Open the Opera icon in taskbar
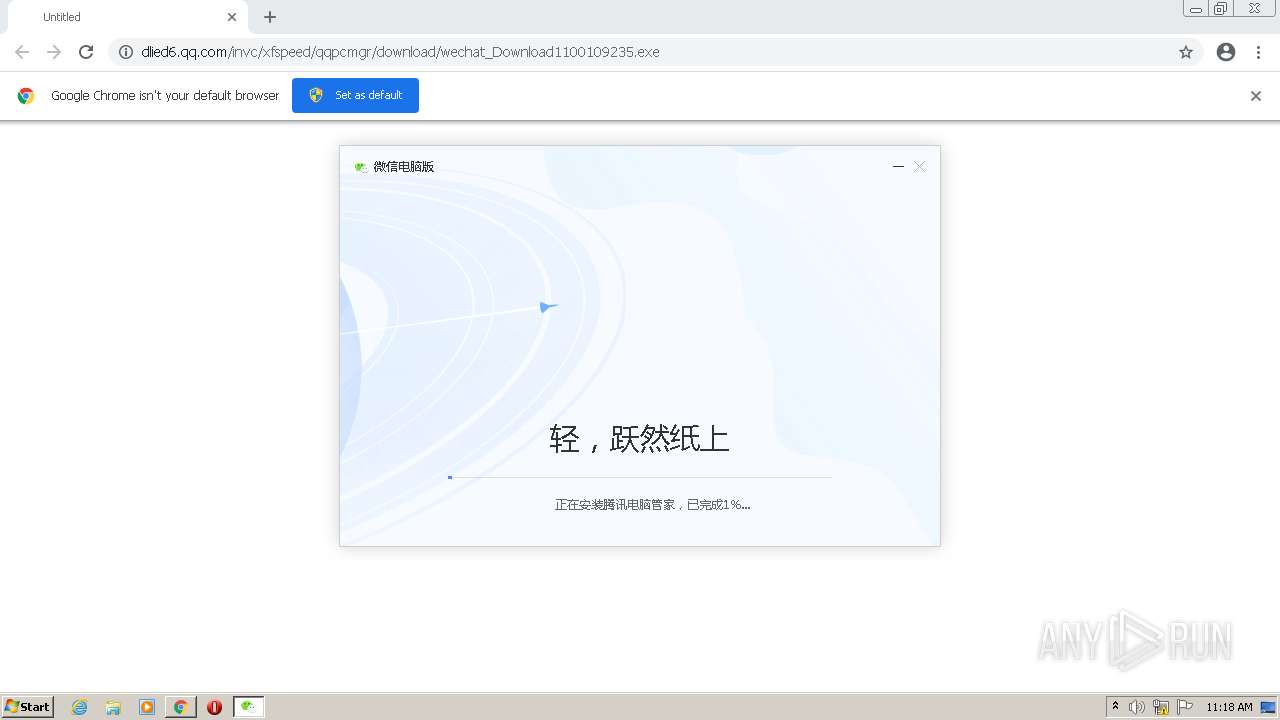Image resolution: width=1280 pixels, height=720 pixels. 214,707
